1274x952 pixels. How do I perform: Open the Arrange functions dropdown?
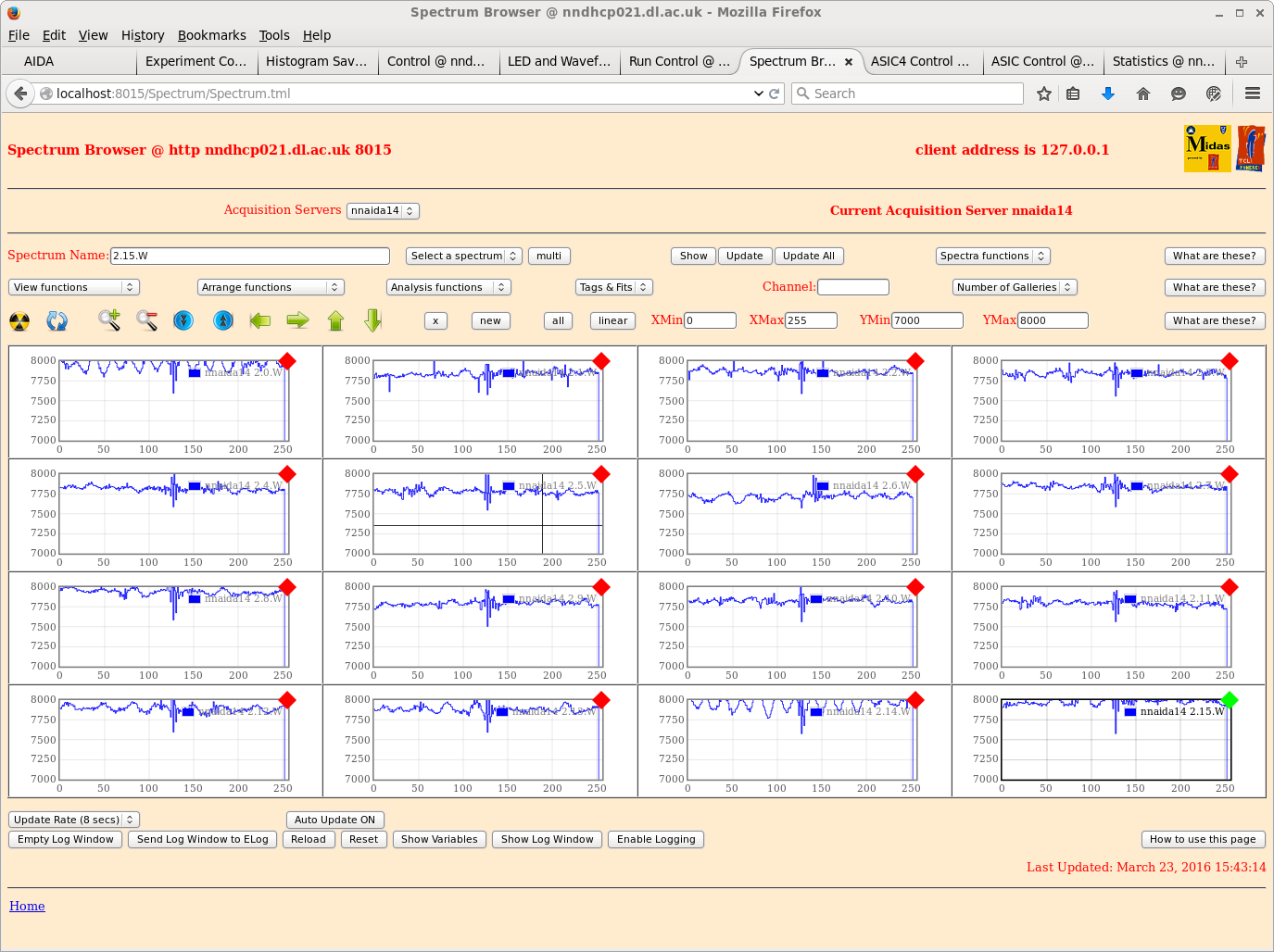[x=271, y=288]
